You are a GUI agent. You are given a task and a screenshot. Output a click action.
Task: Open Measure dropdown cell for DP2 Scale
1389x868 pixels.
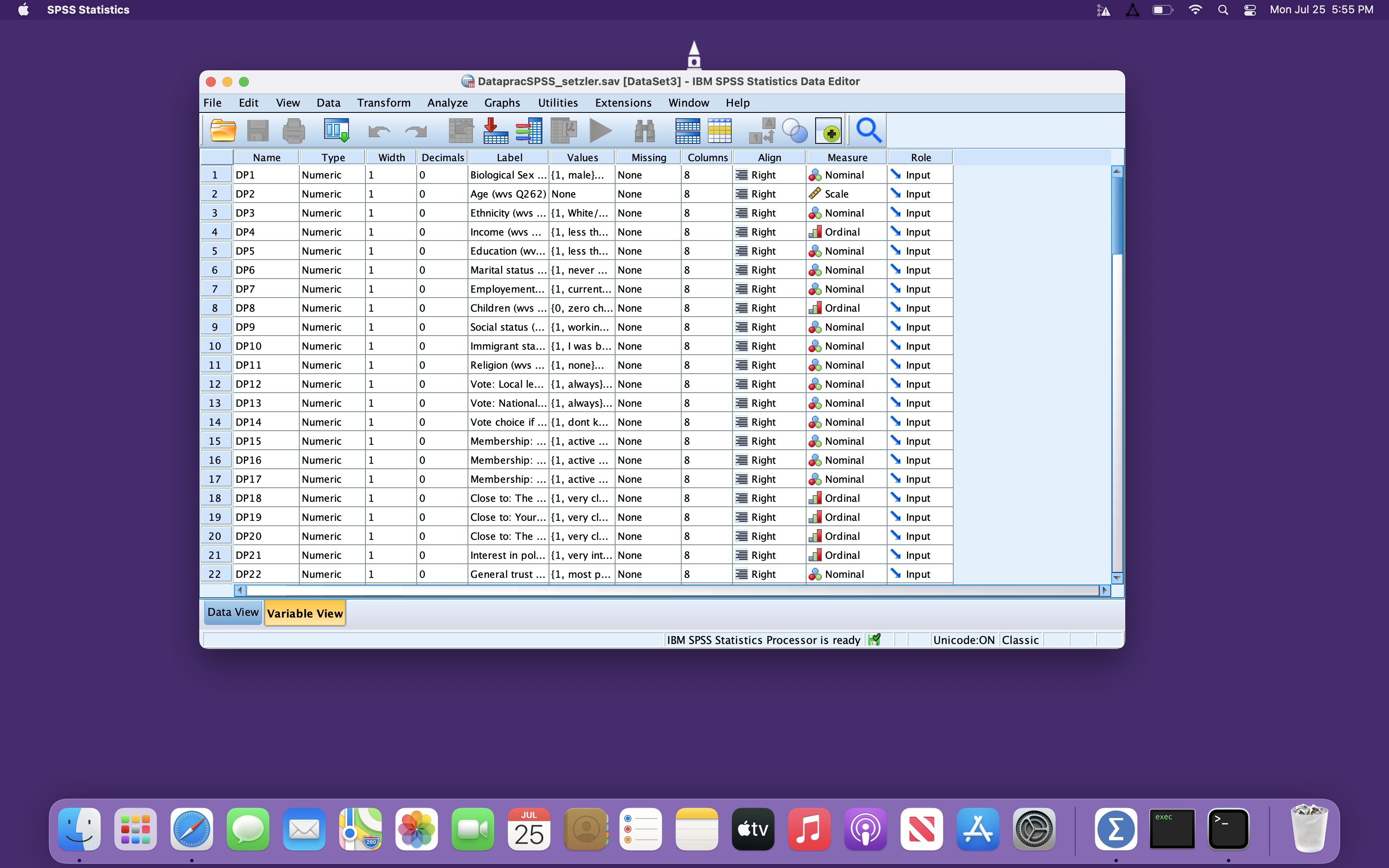tap(847, 194)
